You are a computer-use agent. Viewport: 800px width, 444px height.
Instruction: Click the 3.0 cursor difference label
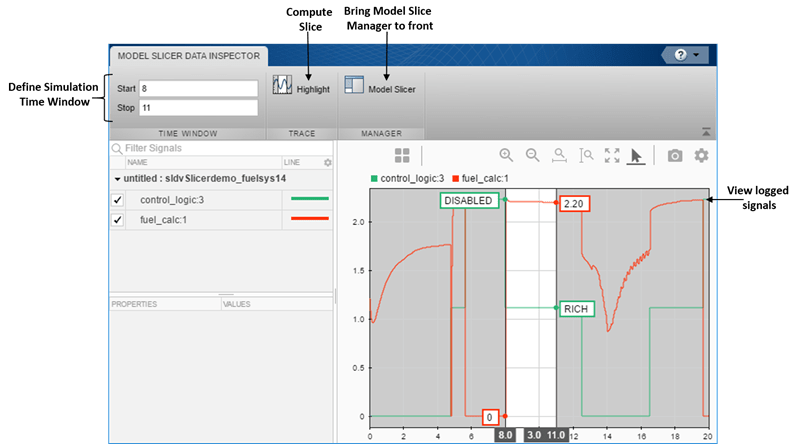tap(534, 435)
